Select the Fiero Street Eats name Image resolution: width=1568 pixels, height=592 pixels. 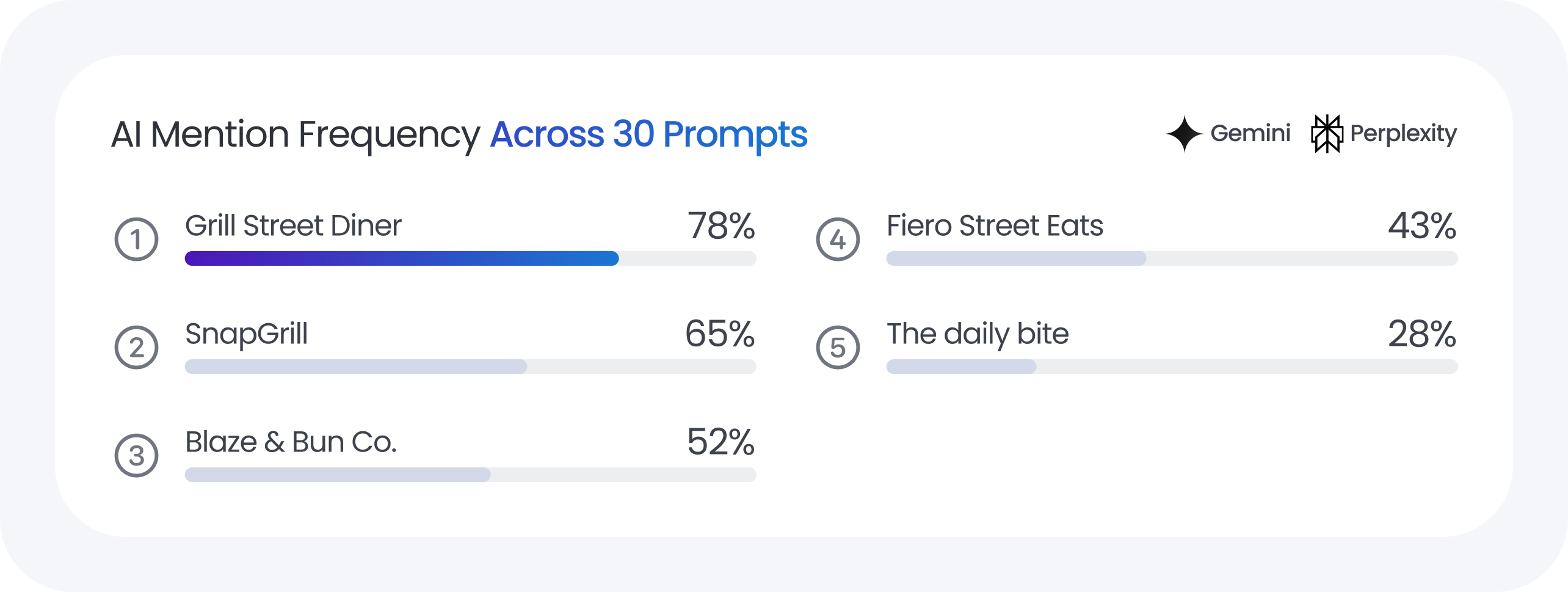995,225
